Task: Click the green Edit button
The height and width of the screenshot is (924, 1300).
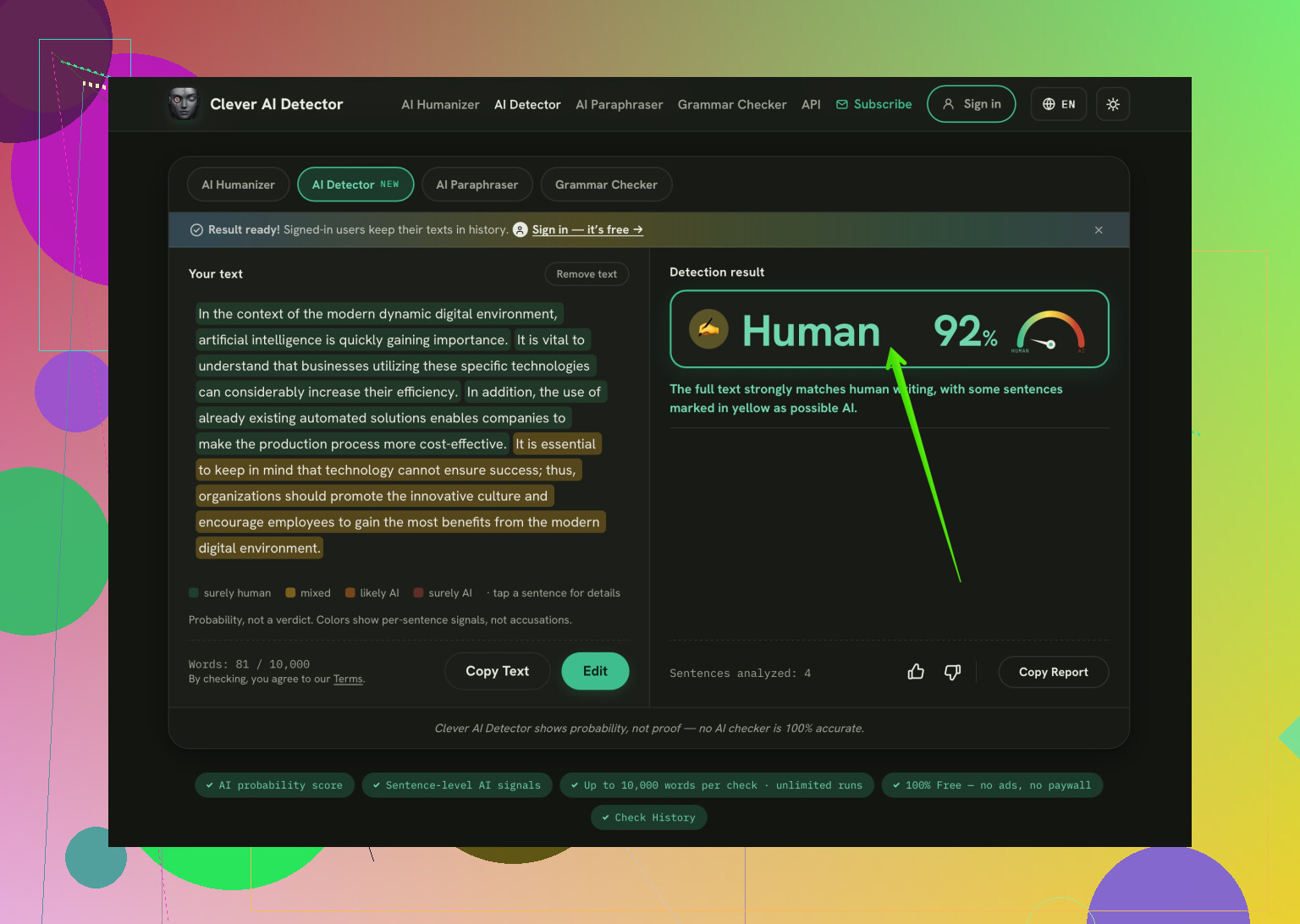Action: pyautogui.click(x=595, y=671)
